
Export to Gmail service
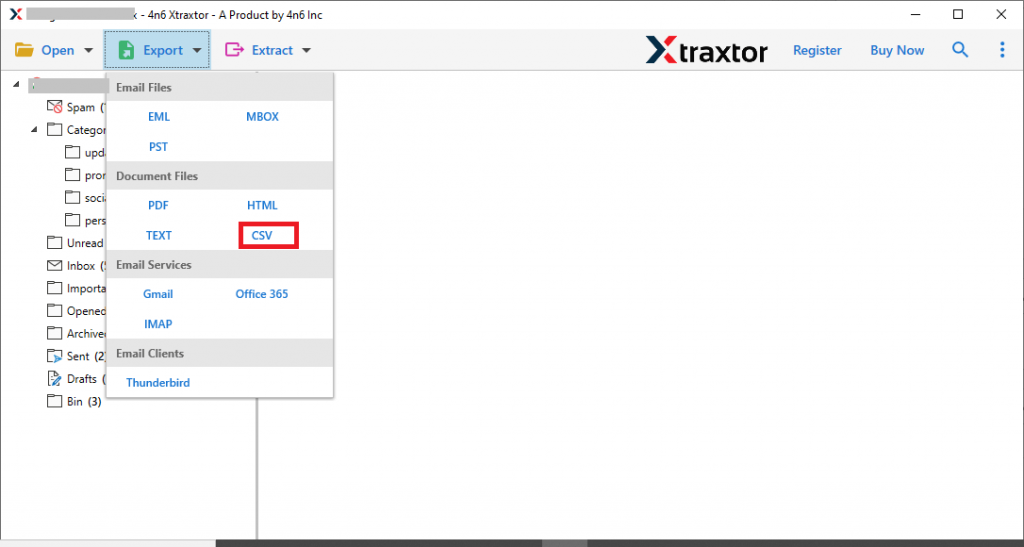coord(158,294)
